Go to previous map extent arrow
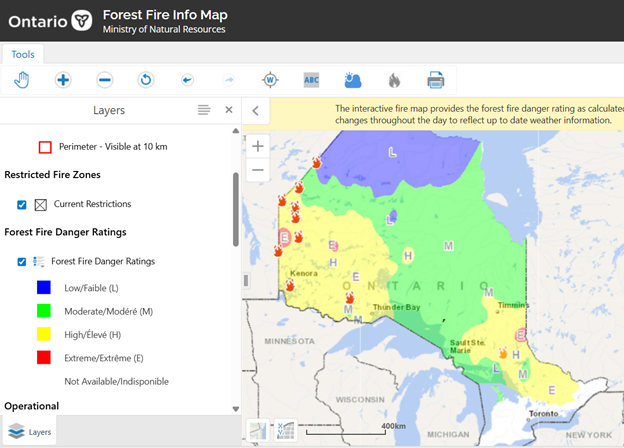 [187, 79]
